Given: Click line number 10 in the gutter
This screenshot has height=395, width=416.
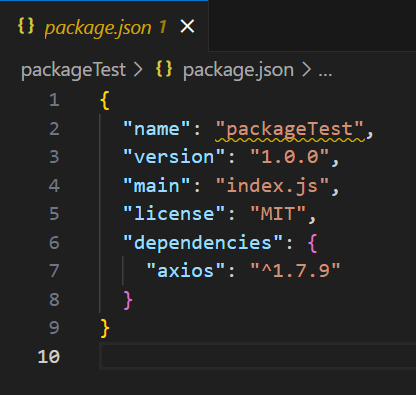Looking at the screenshot, I should (49, 357).
